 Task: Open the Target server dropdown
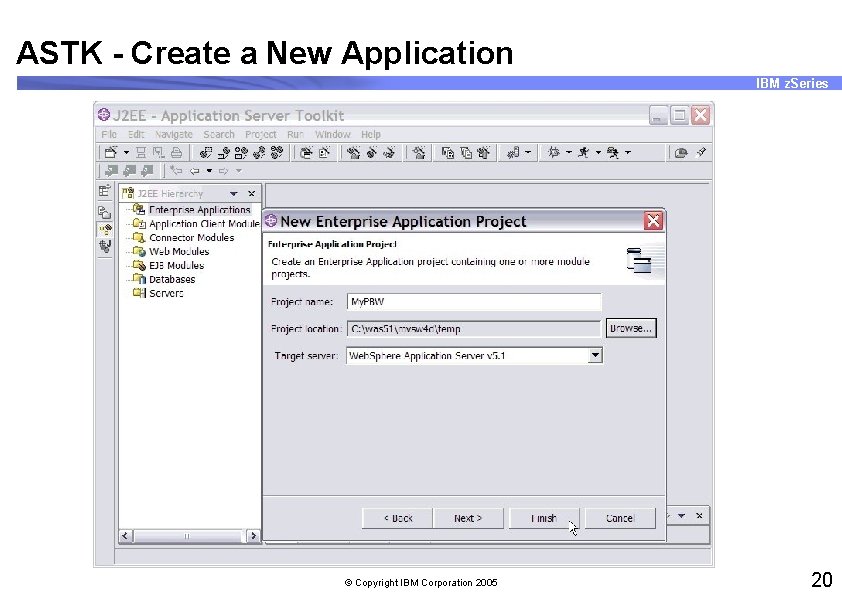tap(595, 355)
